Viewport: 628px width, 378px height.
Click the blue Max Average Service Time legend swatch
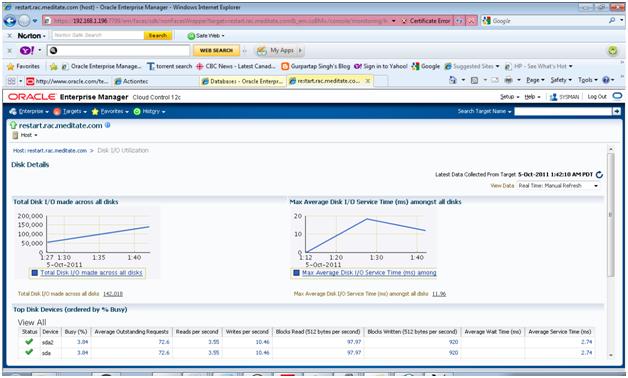point(296,273)
